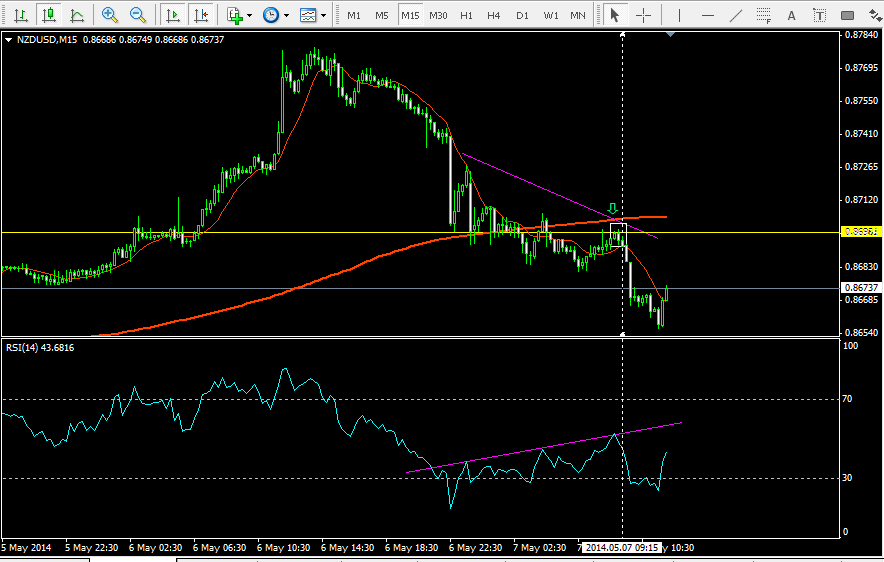884x562 pixels.
Task: Select the M30 timeframe
Action: (438, 15)
